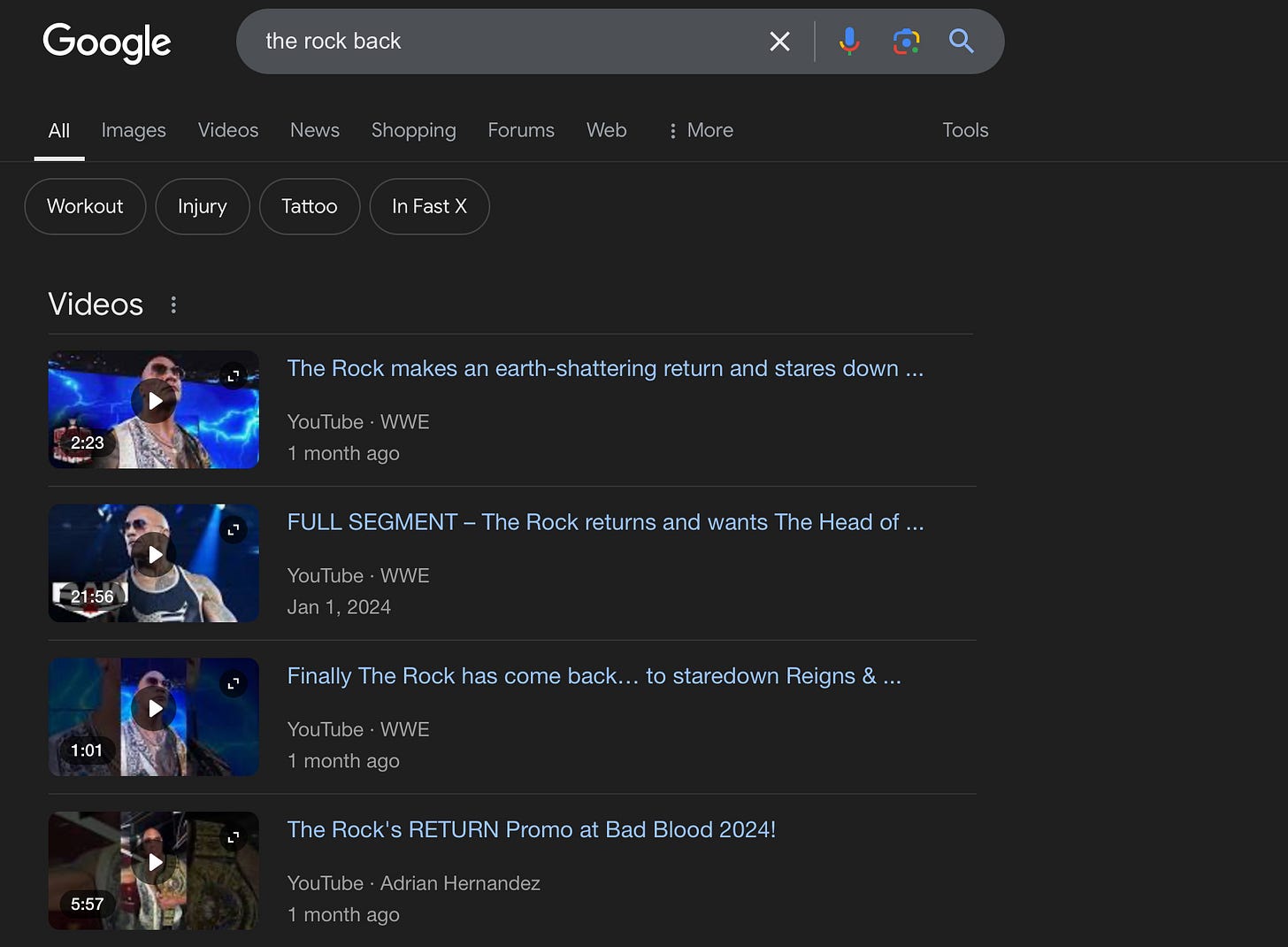The width and height of the screenshot is (1288, 947).
Task: Select the All tab
Action: click(59, 130)
